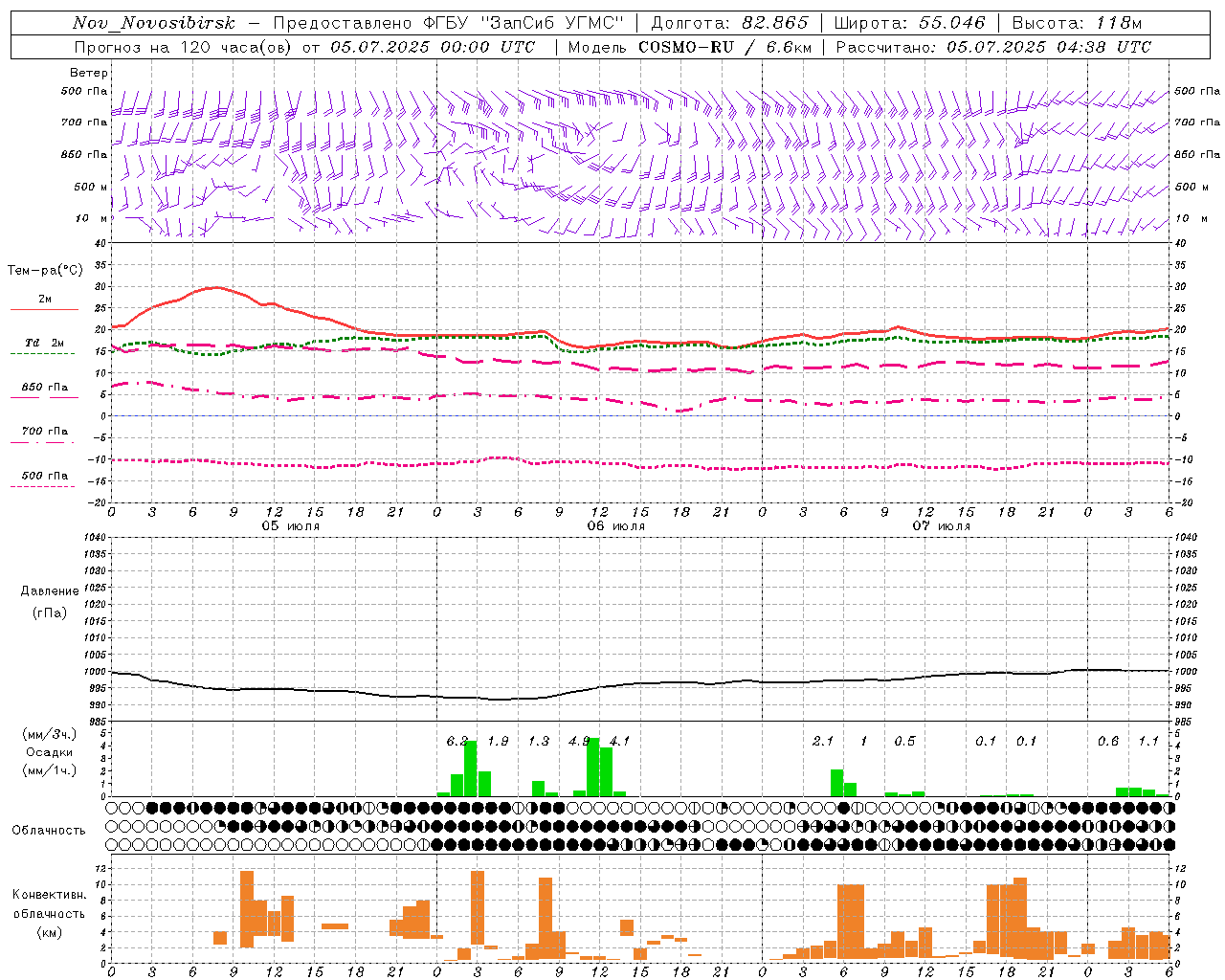Click the "05 июля" date label
1225x980 pixels.
(291, 526)
